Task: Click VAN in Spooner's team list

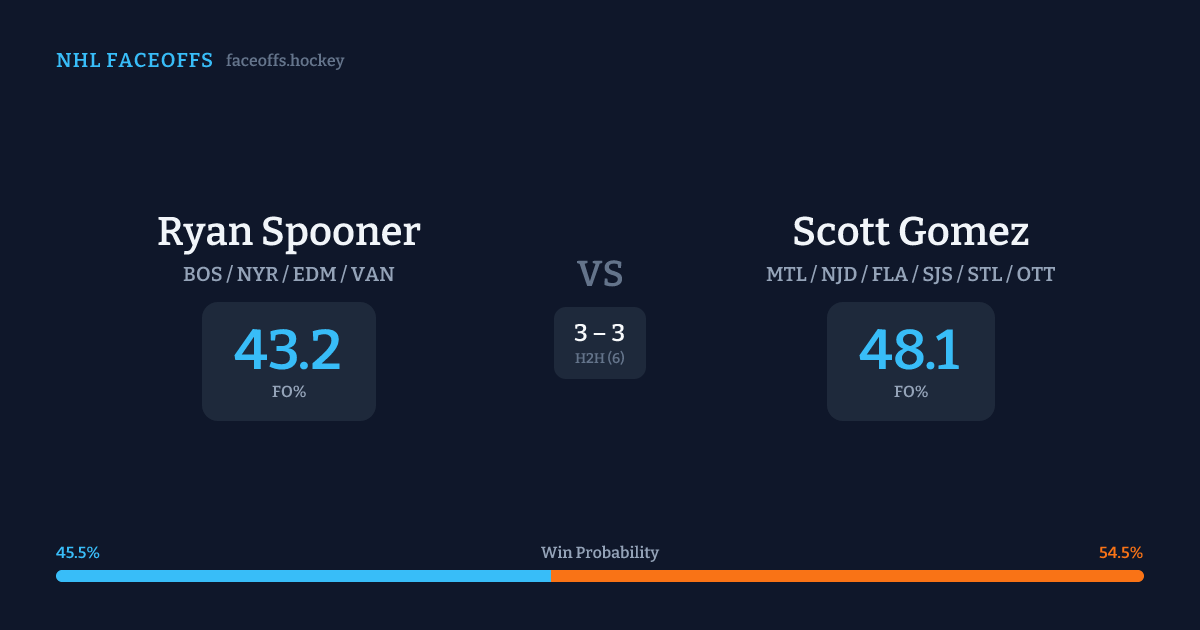Action: (x=373, y=274)
